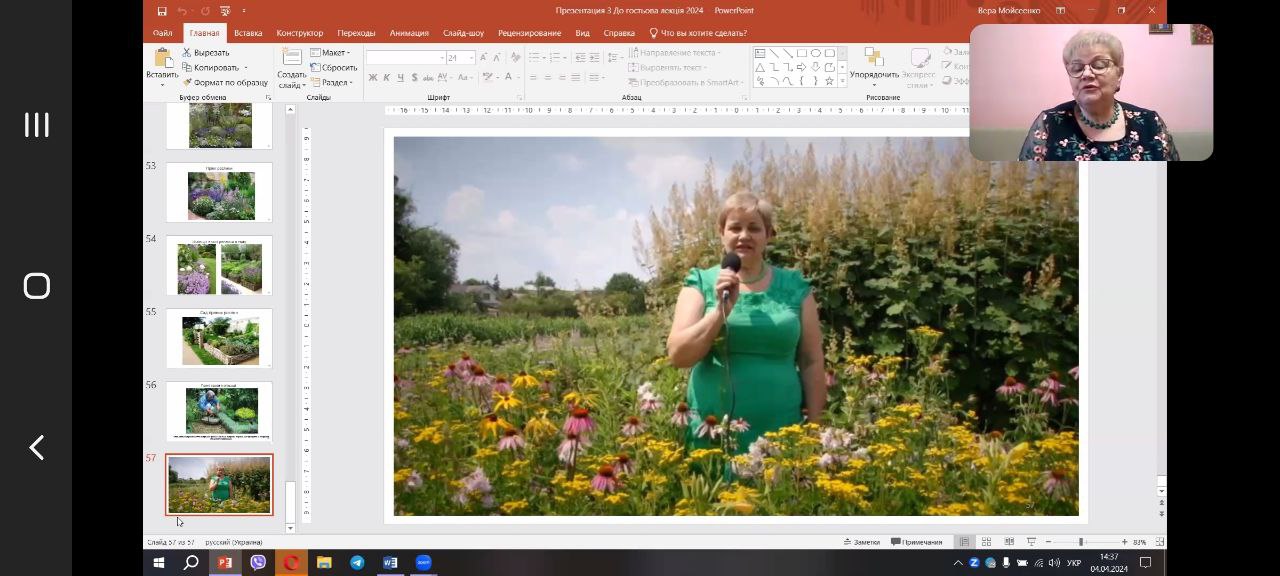Click the Create Slide (Создать слайд) icon
This screenshot has width=1280, height=576.
click(x=291, y=60)
